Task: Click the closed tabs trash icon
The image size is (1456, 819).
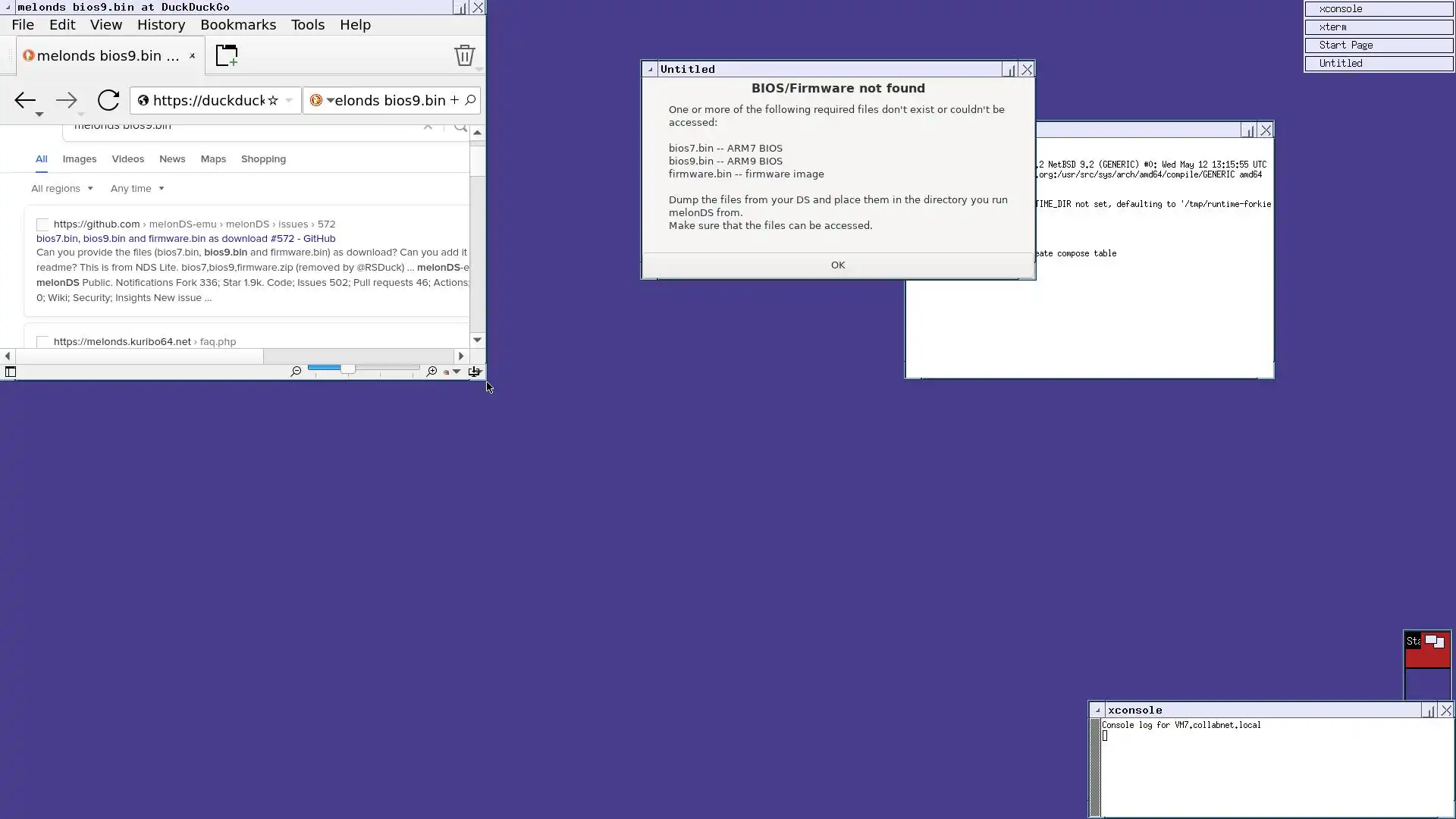Action: pyautogui.click(x=464, y=55)
